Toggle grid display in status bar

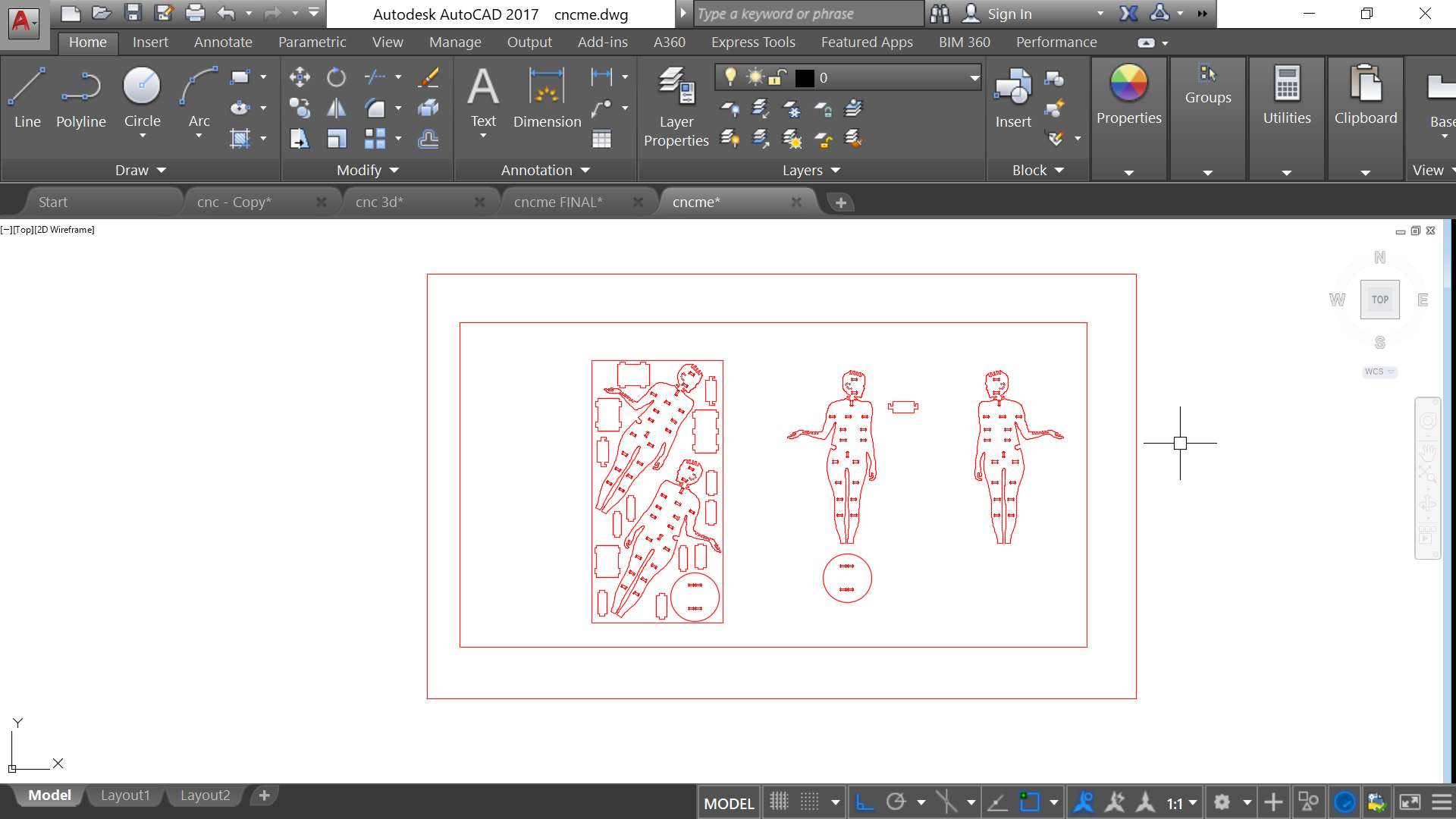click(779, 802)
